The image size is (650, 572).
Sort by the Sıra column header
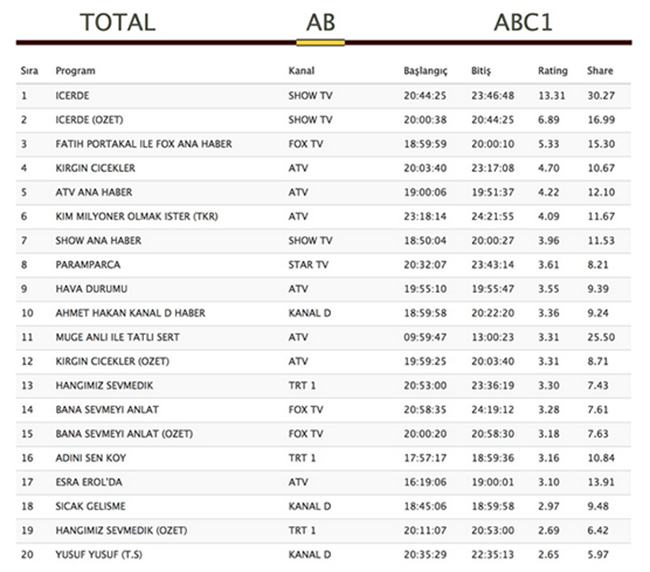pos(29,71)
